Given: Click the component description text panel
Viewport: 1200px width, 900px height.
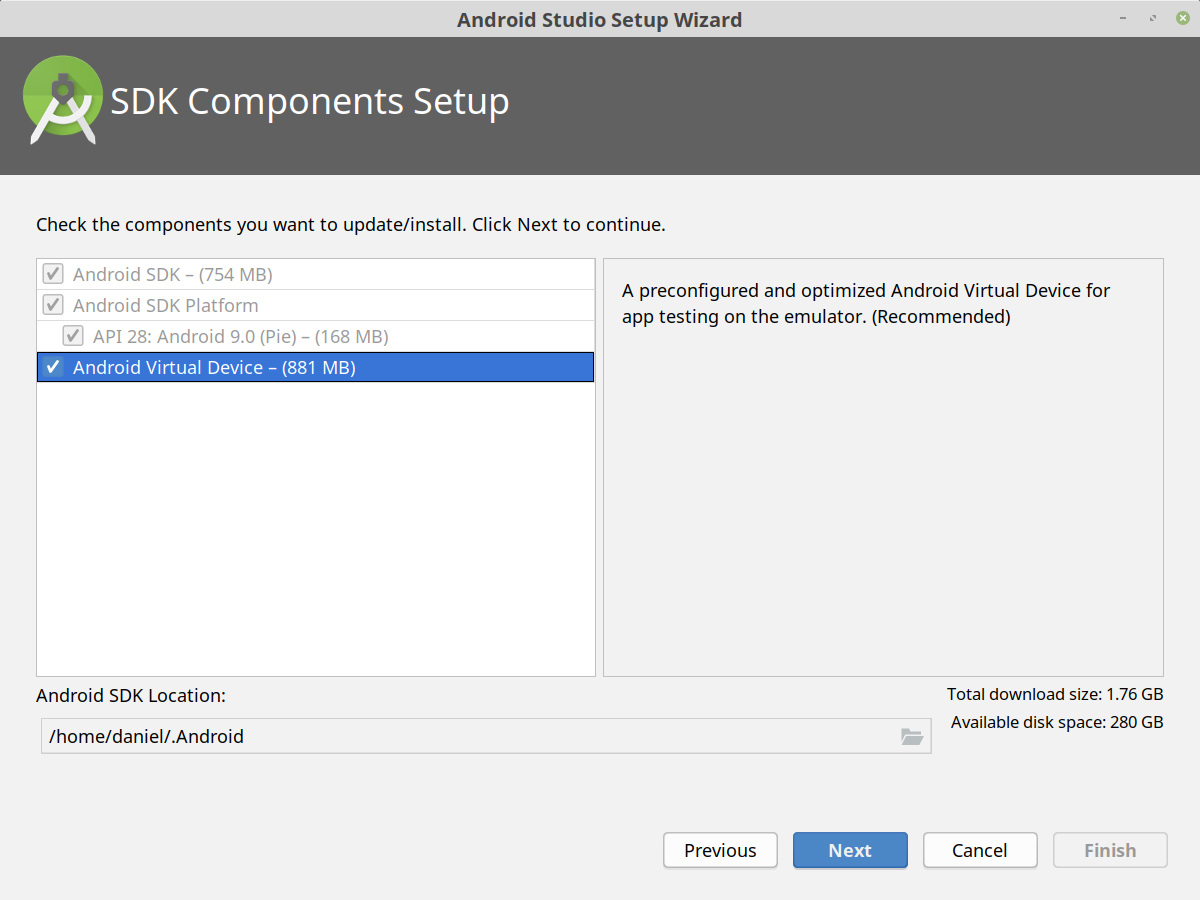Looking at the screenshot, I should click(x=883, y=467).
